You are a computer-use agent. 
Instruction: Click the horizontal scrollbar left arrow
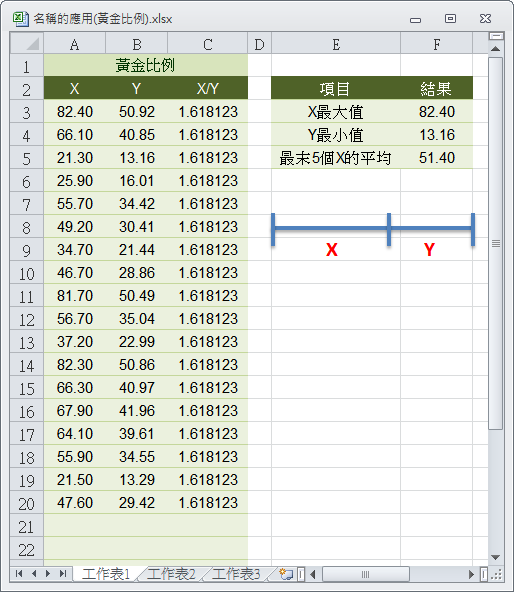pyautogui.click(x=313, y=575)
